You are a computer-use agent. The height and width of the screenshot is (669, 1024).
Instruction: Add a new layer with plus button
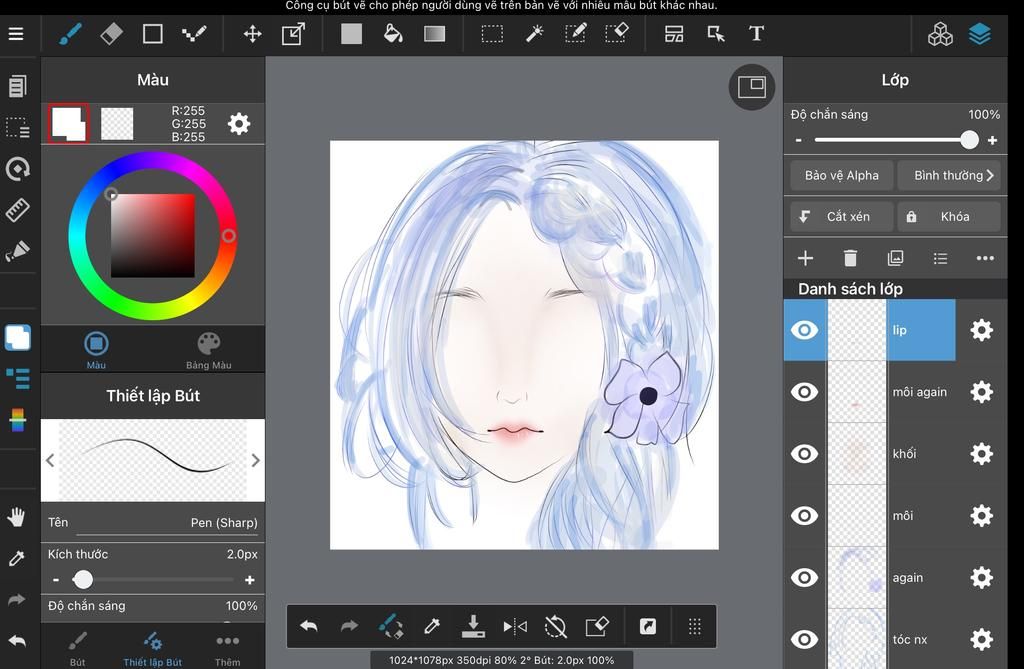click(x=805, y=258)
